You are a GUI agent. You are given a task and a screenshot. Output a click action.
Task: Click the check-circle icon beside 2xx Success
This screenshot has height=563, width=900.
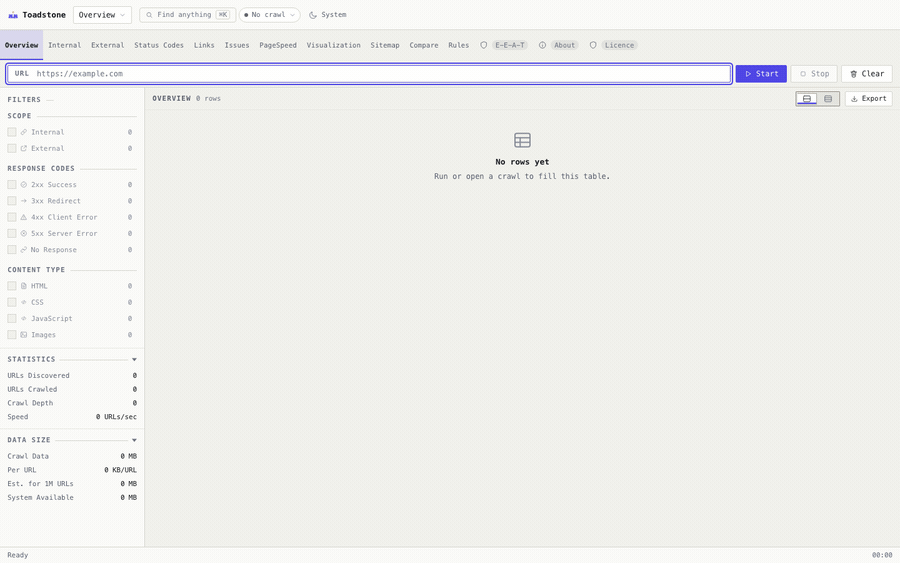click(x=24, y=185)
